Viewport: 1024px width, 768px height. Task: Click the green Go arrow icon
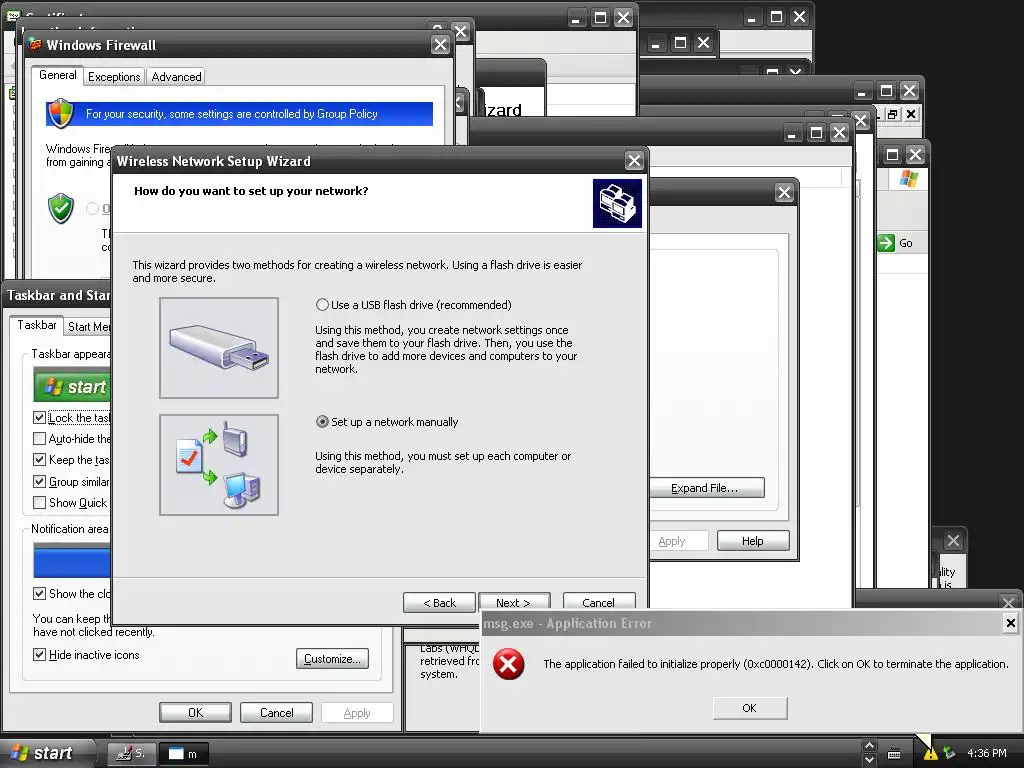(886, 243)
